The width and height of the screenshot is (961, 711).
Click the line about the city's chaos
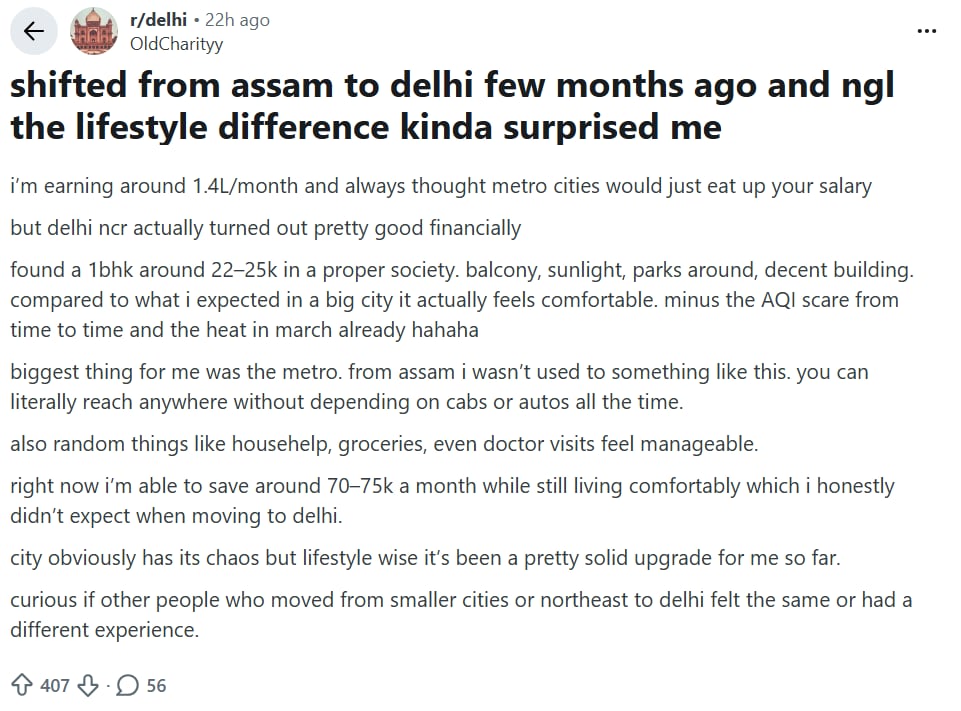coord(426,558)
